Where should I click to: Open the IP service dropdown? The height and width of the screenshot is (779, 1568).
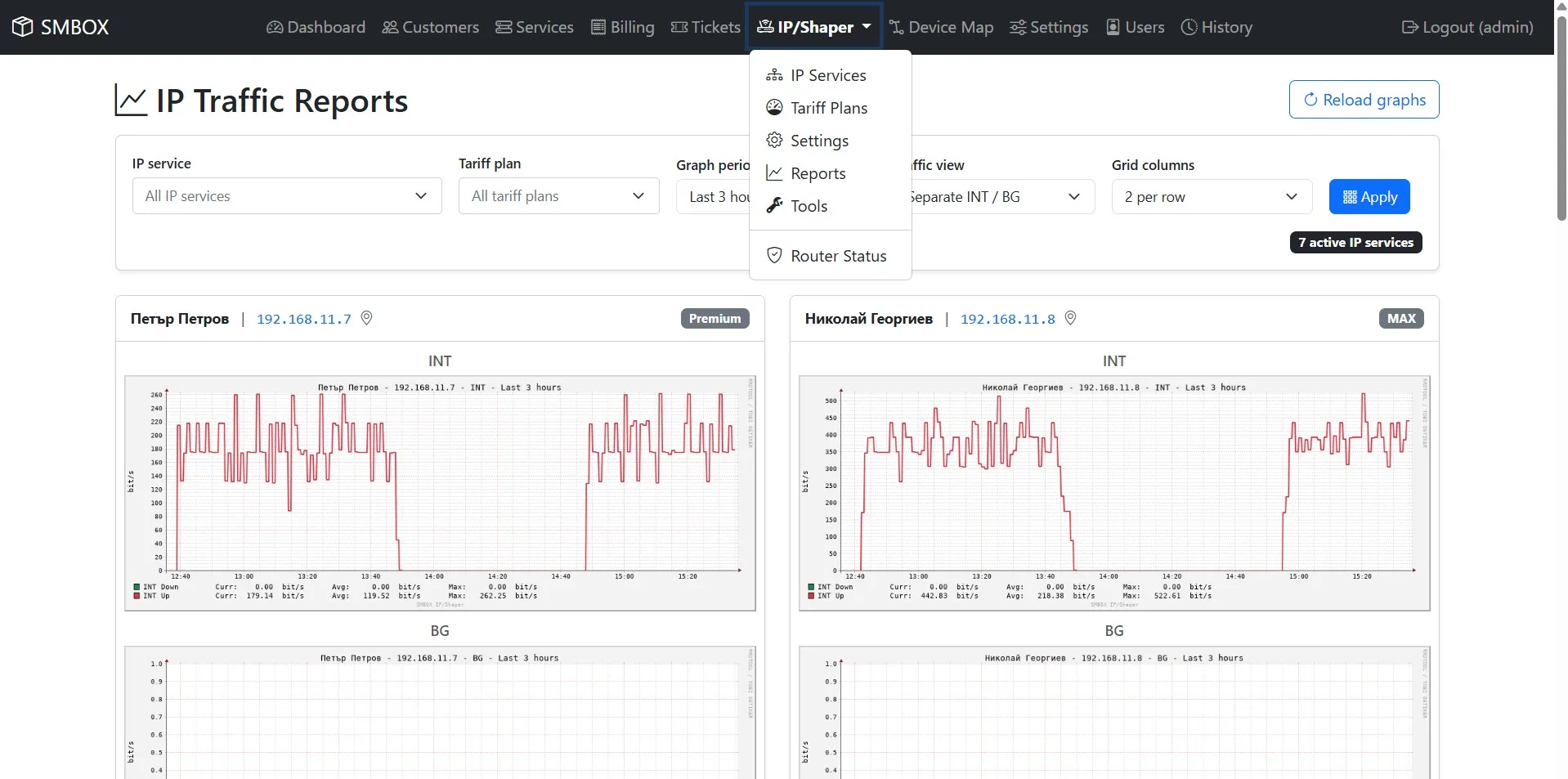click(x=287, y=196)
